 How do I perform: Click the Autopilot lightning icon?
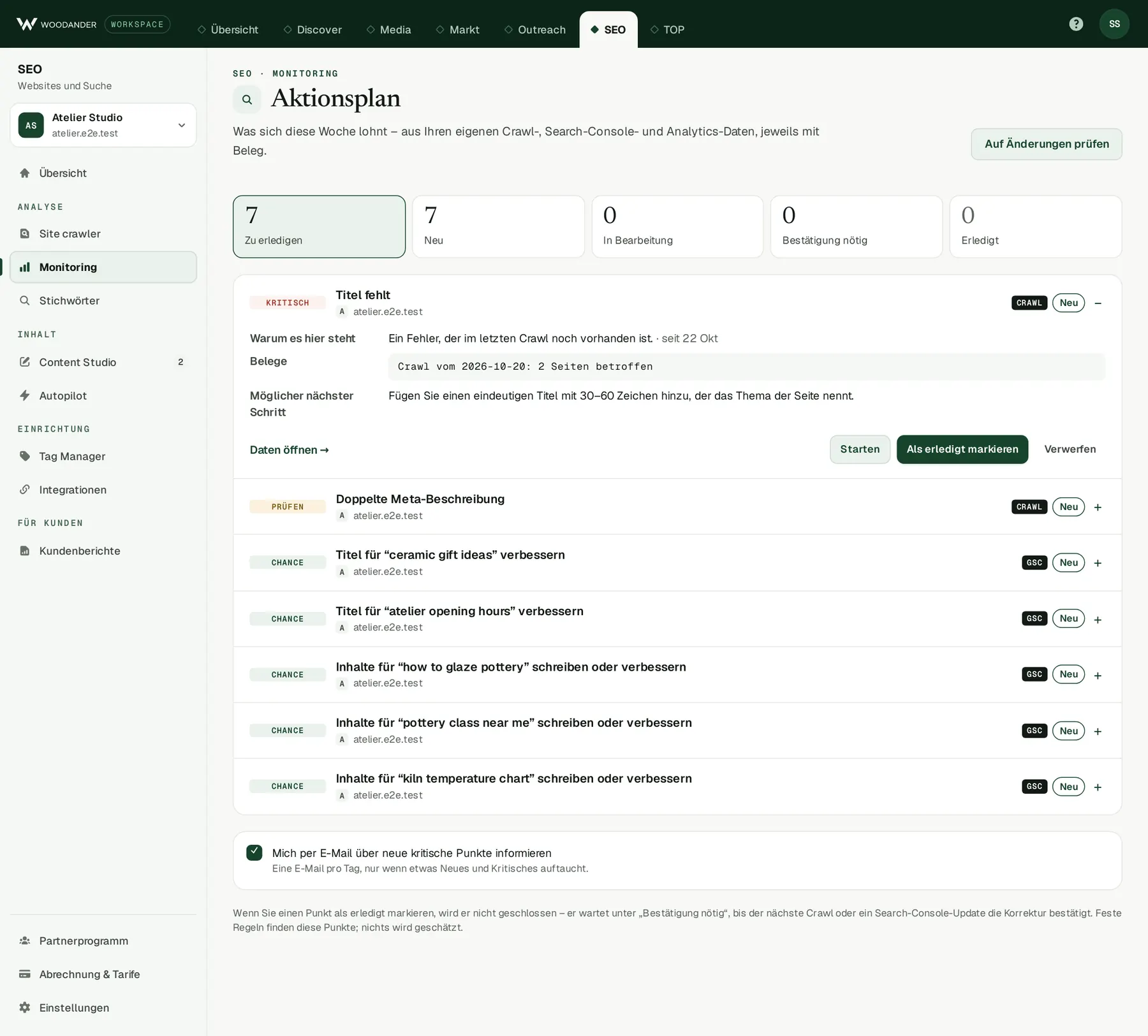(x=25, y=395)
